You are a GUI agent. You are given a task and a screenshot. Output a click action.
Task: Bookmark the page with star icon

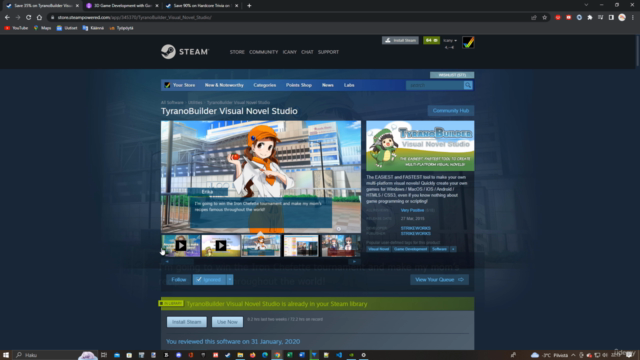tap(544, 18)
